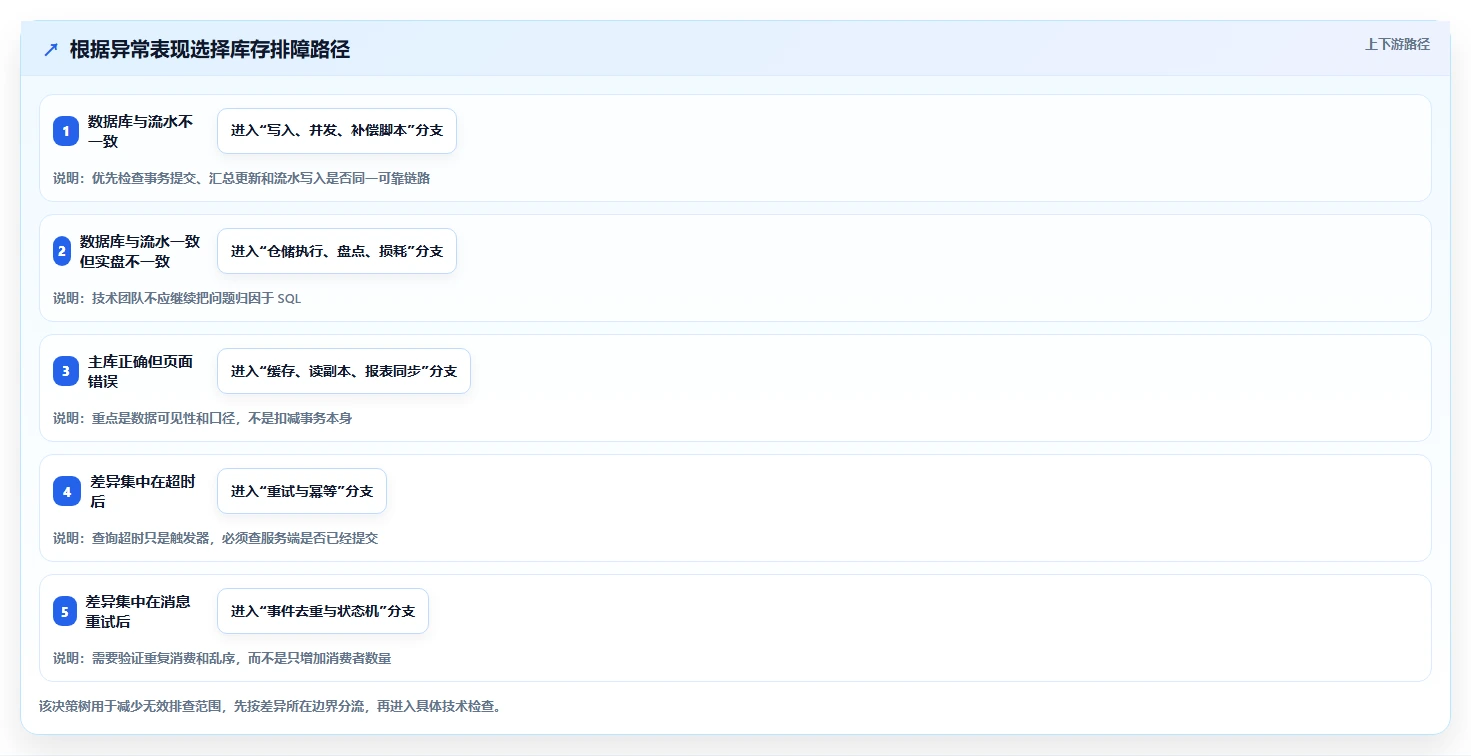Screen dimensions: 1471x756
Task: Click the arrow icon beside the troubleshooting title
Action: pyautogui.click(x=51, y=49)
